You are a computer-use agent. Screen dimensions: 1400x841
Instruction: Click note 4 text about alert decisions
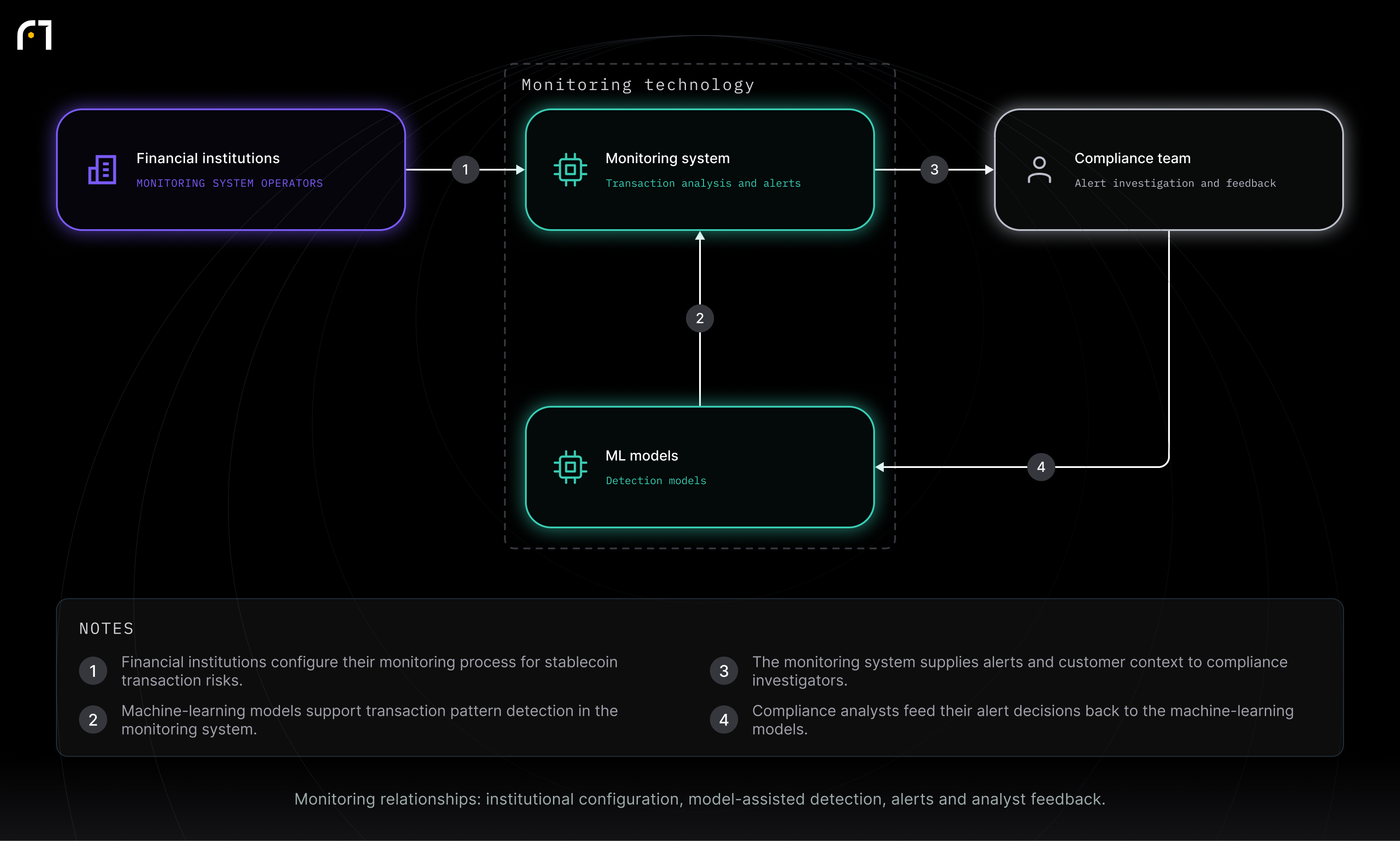pyautogui.click(x=1023, y=720)
